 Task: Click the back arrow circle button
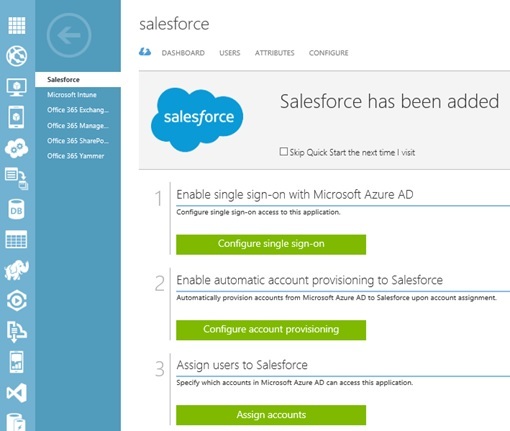click(69, 35)
